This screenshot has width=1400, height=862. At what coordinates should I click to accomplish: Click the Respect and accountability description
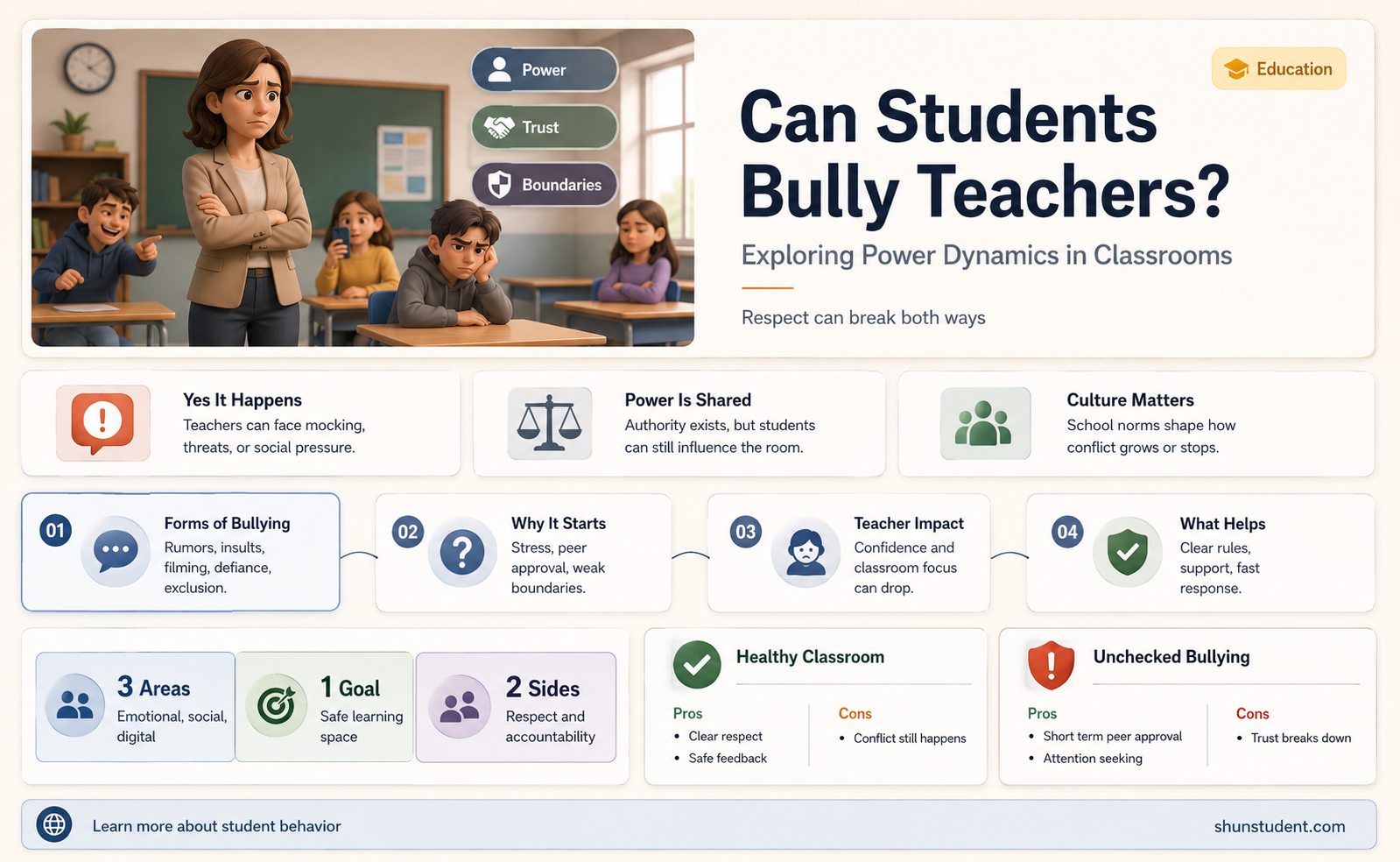pyautogui.click(x=550, y=726)
